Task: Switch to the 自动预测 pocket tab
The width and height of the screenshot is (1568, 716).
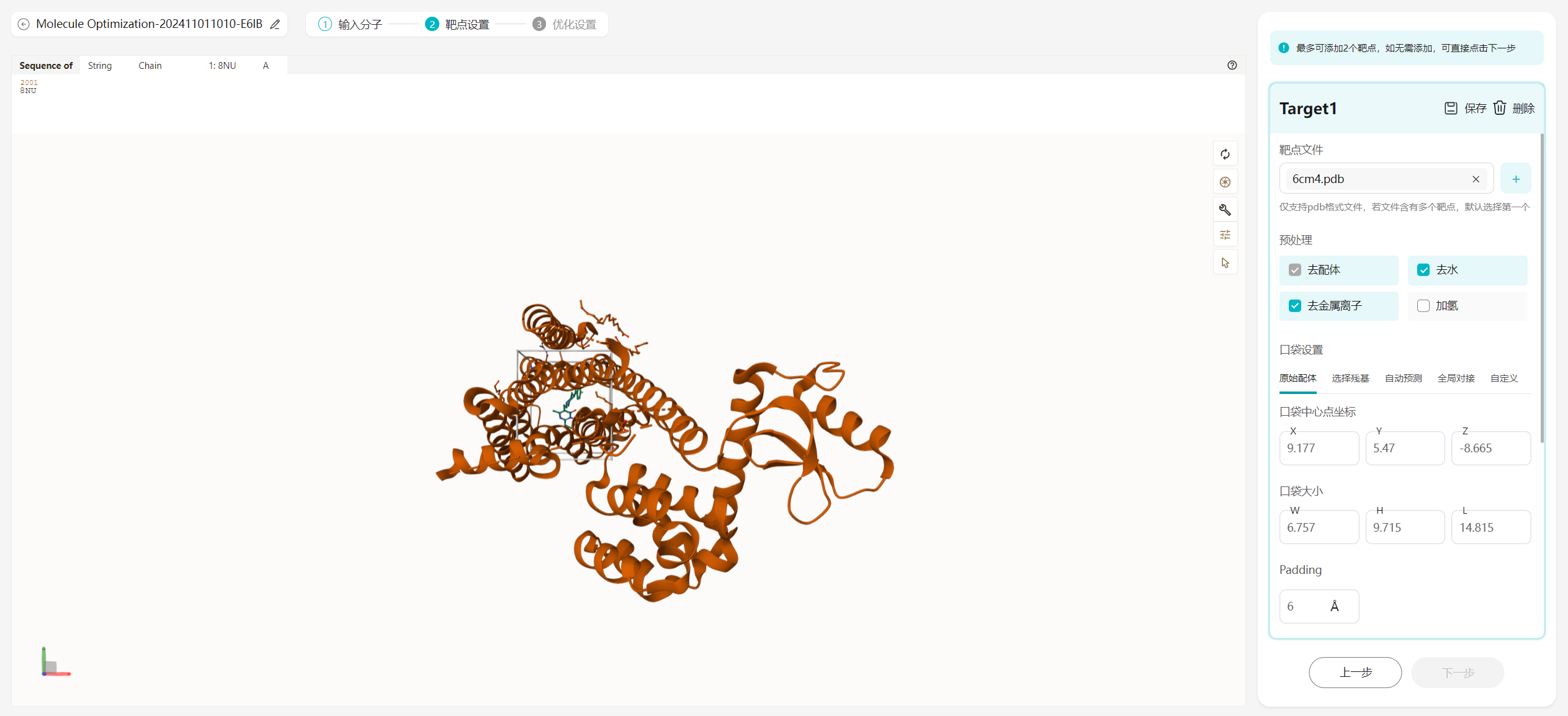Action: (1403, 378)
